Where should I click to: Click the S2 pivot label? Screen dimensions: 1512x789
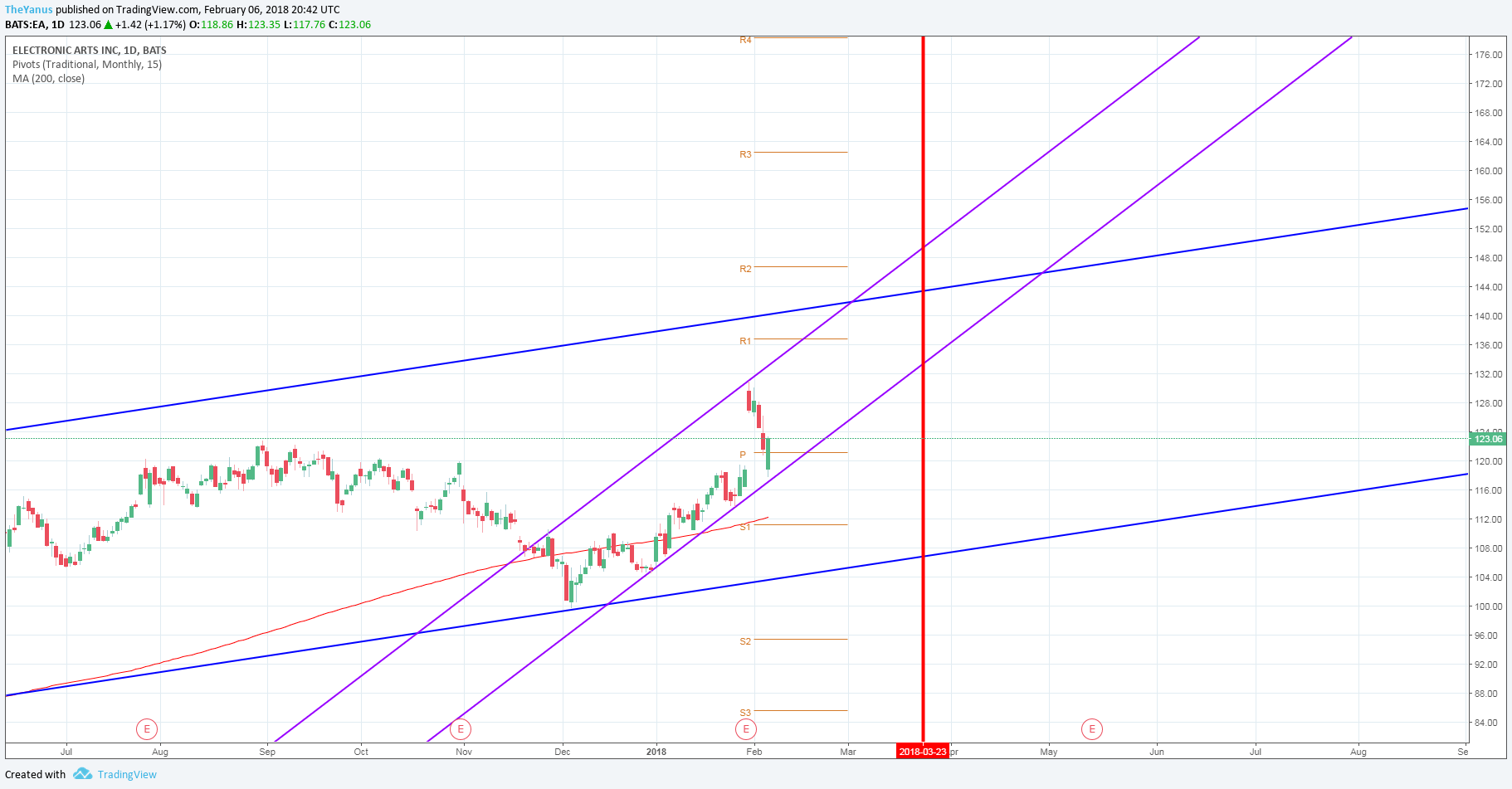coord(745,641)
